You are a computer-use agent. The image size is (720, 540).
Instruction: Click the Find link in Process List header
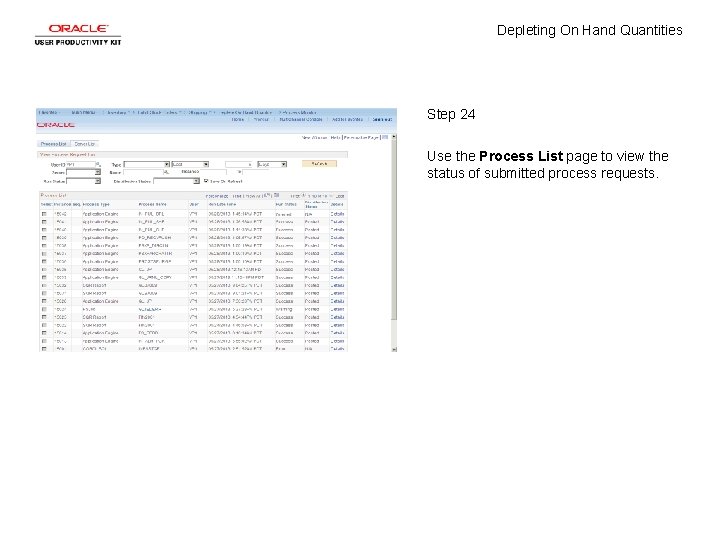pos(236,196)
